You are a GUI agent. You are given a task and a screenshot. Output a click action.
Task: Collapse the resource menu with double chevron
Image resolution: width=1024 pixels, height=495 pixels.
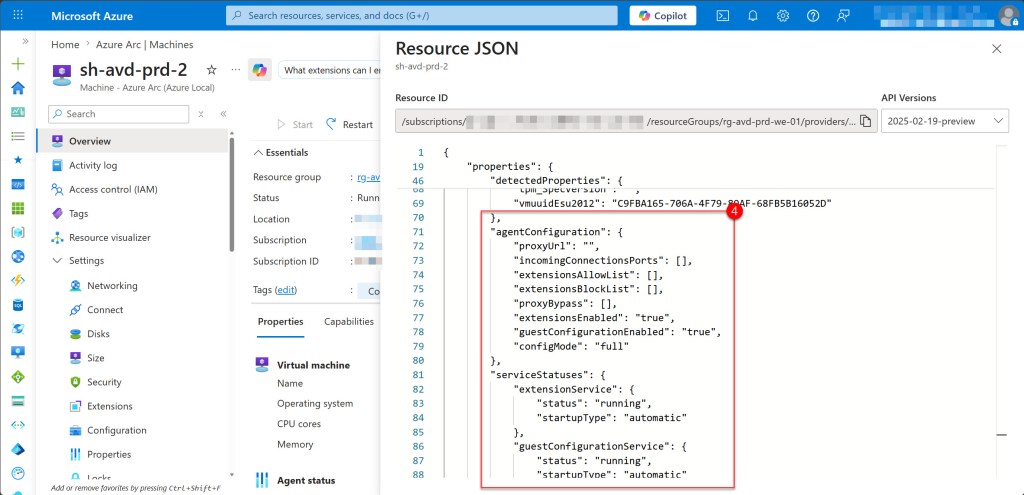223,114
